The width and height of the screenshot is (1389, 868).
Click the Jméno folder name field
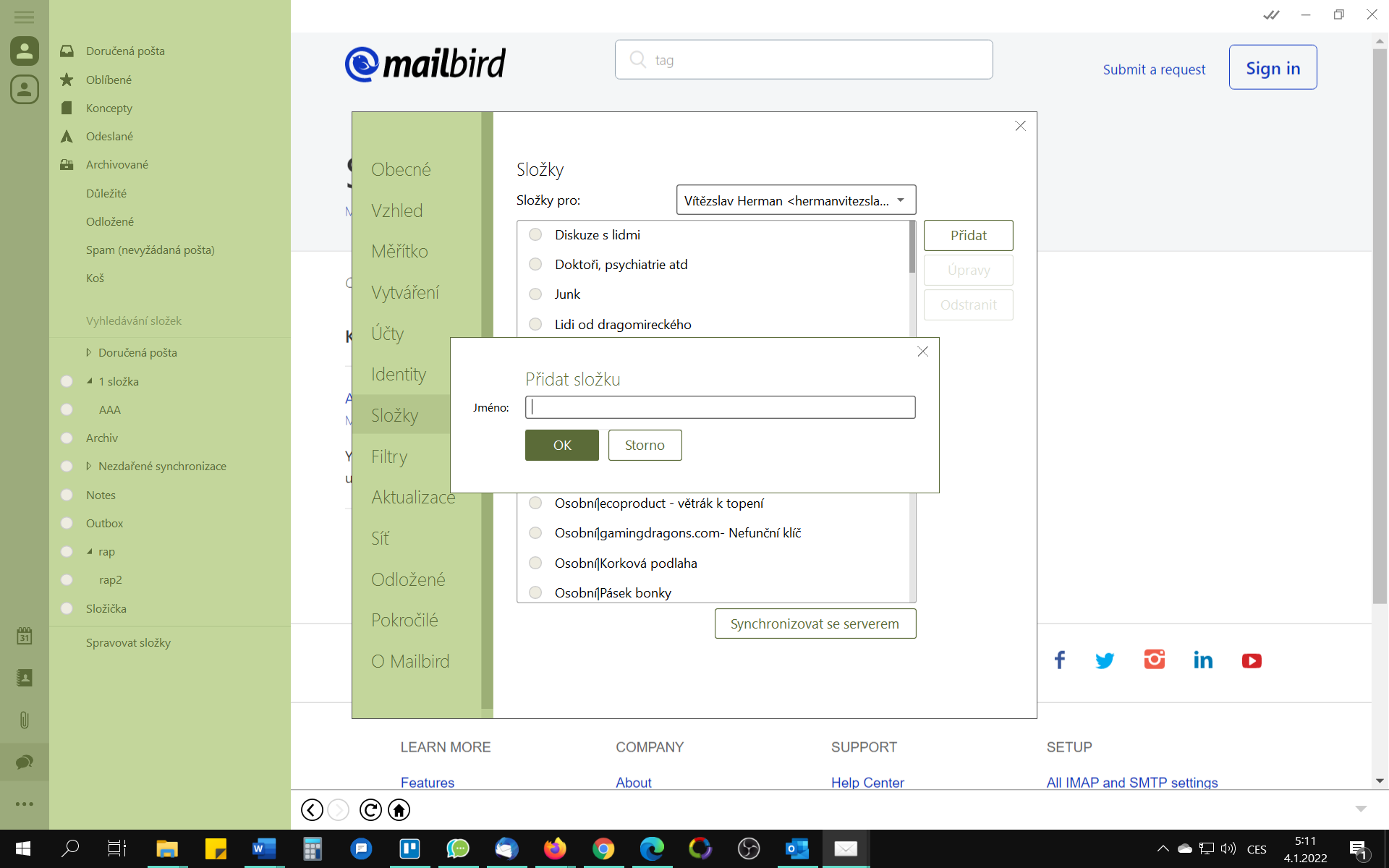tap(720, 407)
